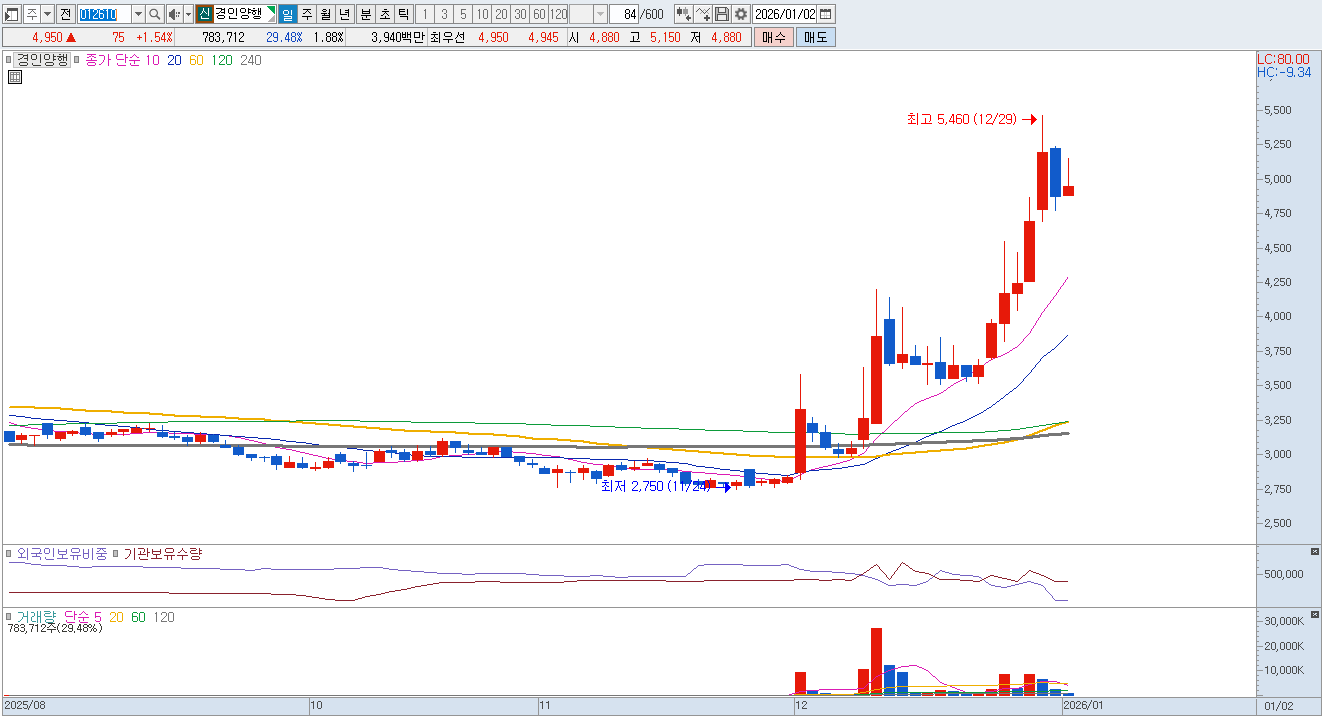Toggle the 기관보유수량 indicator marker
Image resolution: width=1322 pixels, height=716 pixels.
point(116,554)
